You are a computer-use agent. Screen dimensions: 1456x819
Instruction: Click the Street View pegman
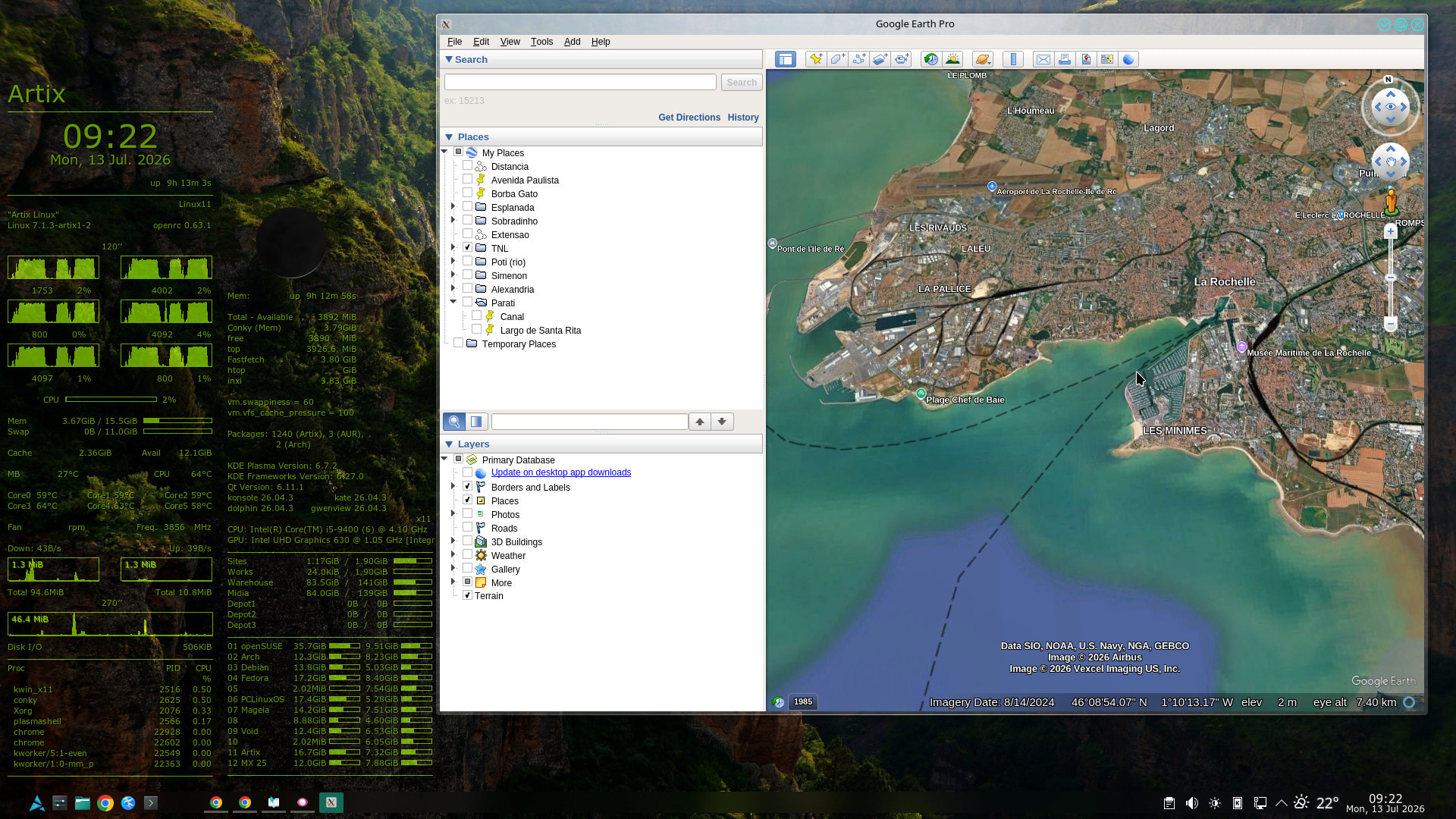(x=1391, y=202)
